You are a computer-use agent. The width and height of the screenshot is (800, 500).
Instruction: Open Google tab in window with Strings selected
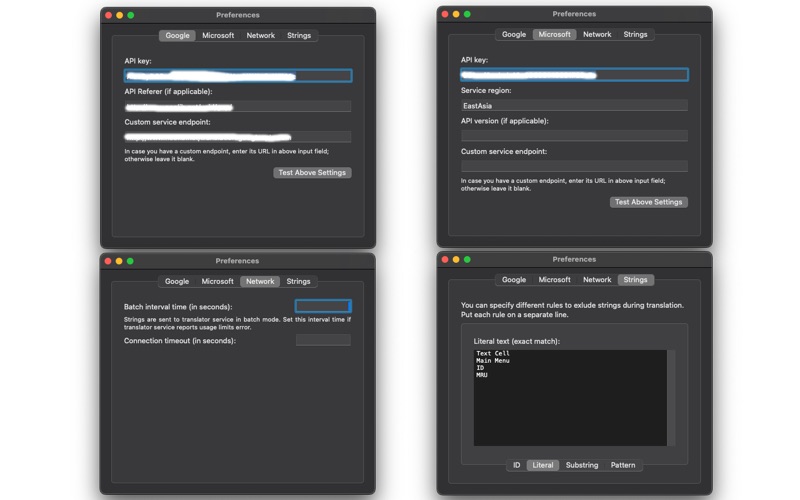(x=514, y=280)
